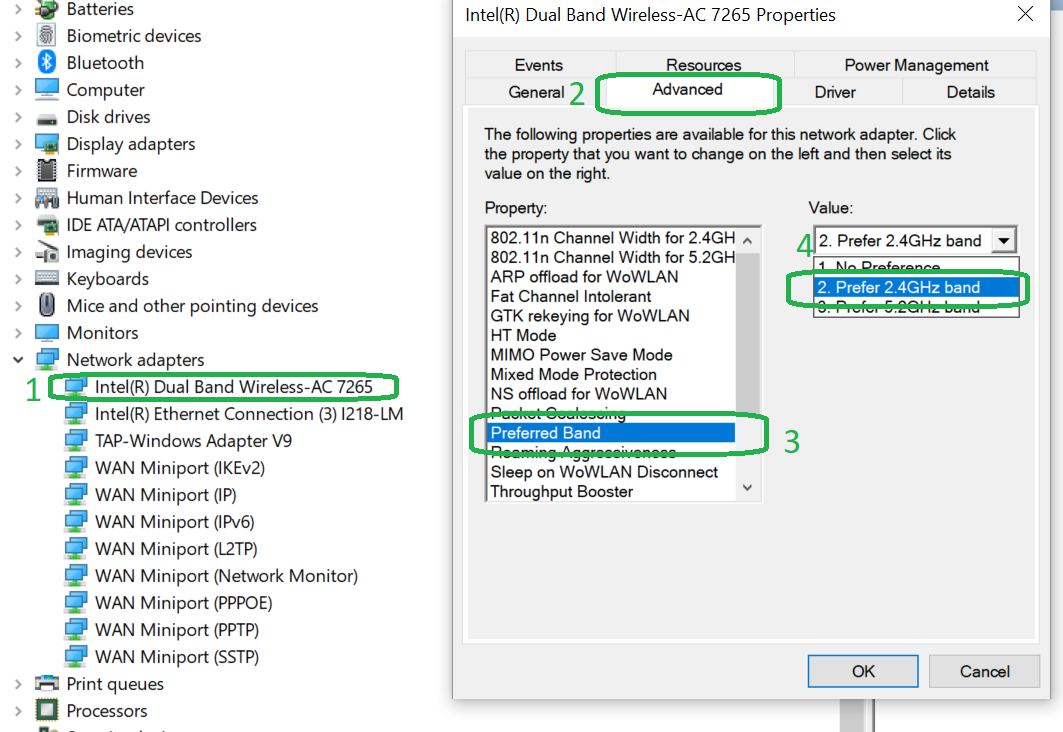Select MIMO Power Save Mode property
Image resolution: width=1063 pixels, height=732 pixels.
point(611,354)
